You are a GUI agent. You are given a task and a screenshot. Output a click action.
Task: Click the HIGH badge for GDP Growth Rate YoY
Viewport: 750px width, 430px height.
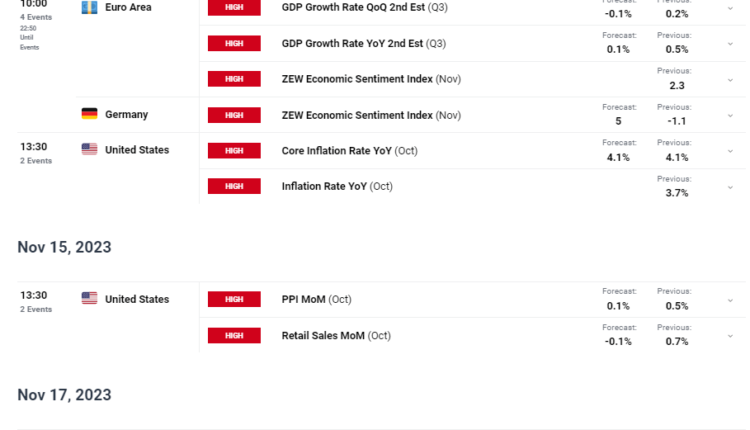234,44
